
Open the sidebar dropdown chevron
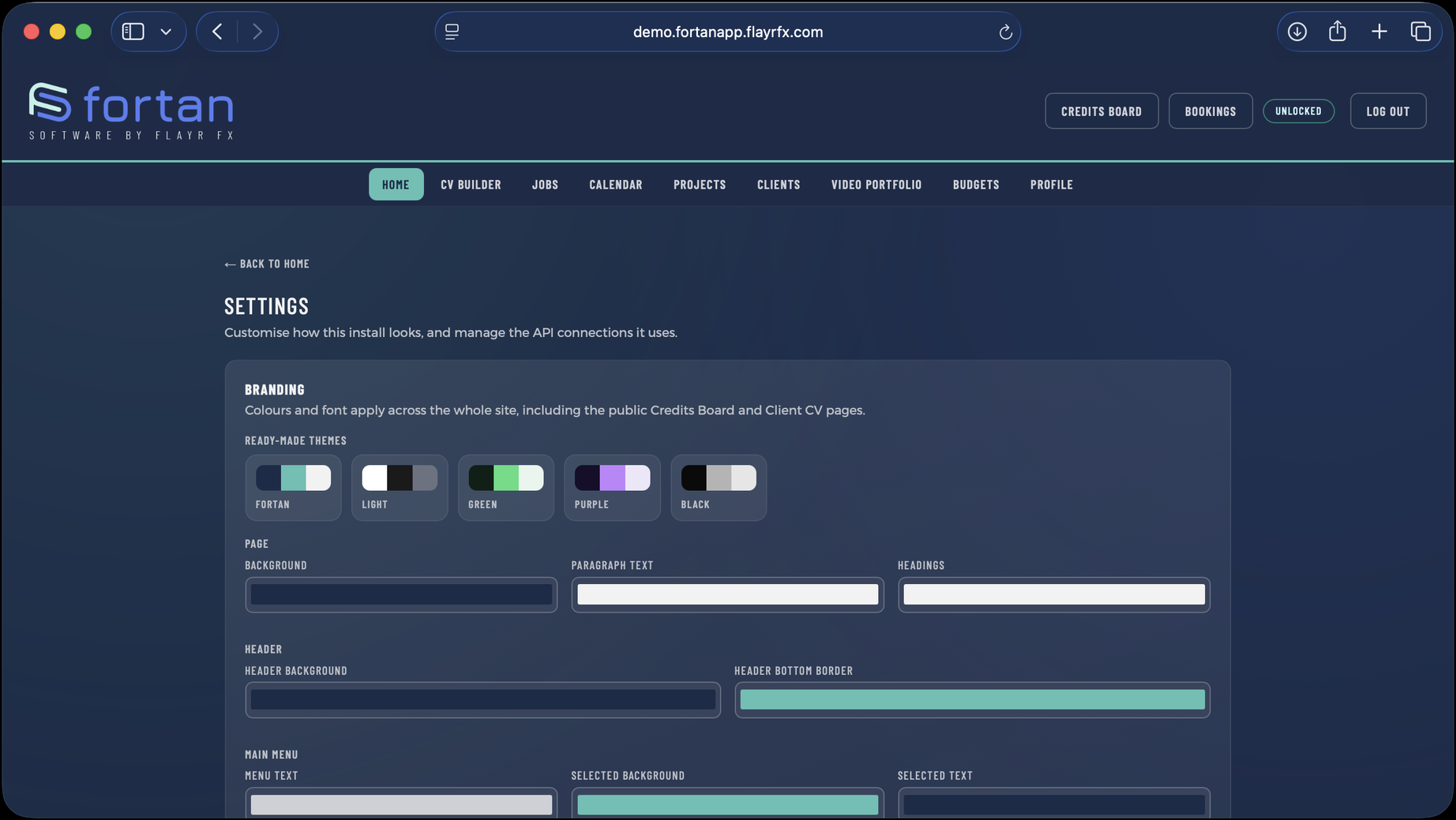(166, 32)
